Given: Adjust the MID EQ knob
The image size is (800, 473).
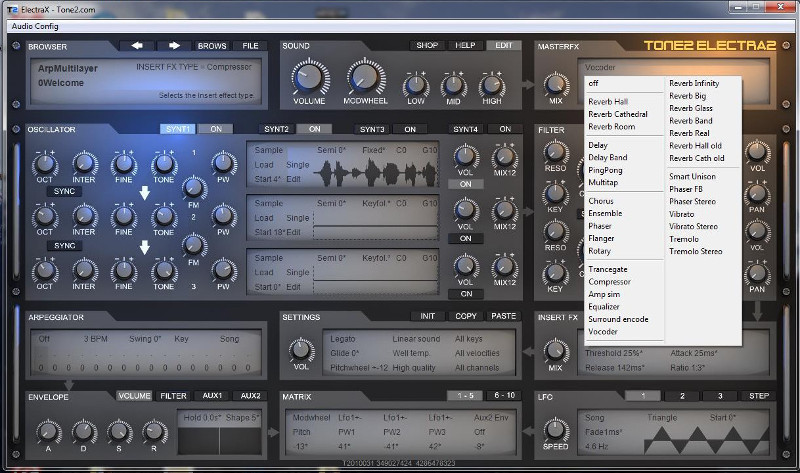Looking at the screenshot, I should 453,85.
